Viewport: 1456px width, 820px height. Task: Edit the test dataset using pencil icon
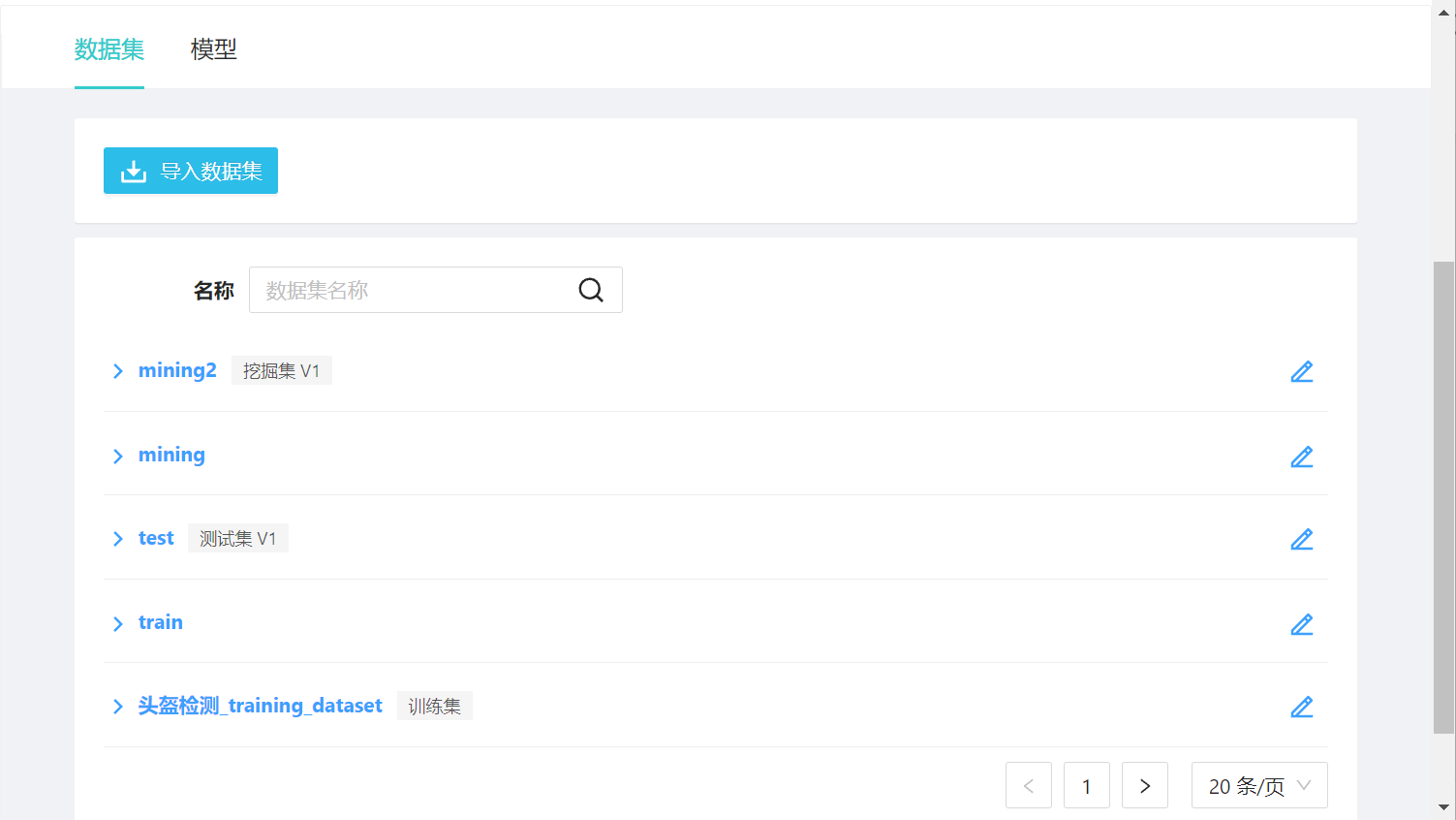pyautogui.click(x=1302, y=539)
